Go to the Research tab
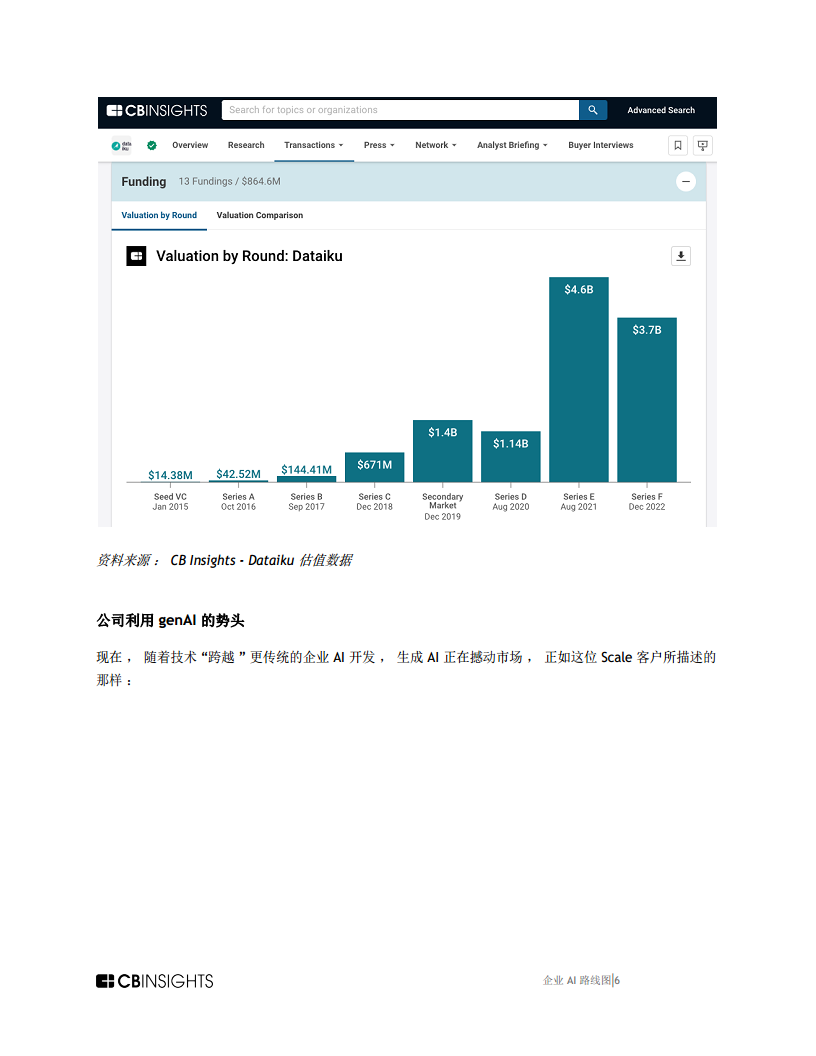Screen dimensions: 816x1056 pyautogui.click(x=246, y=145)
